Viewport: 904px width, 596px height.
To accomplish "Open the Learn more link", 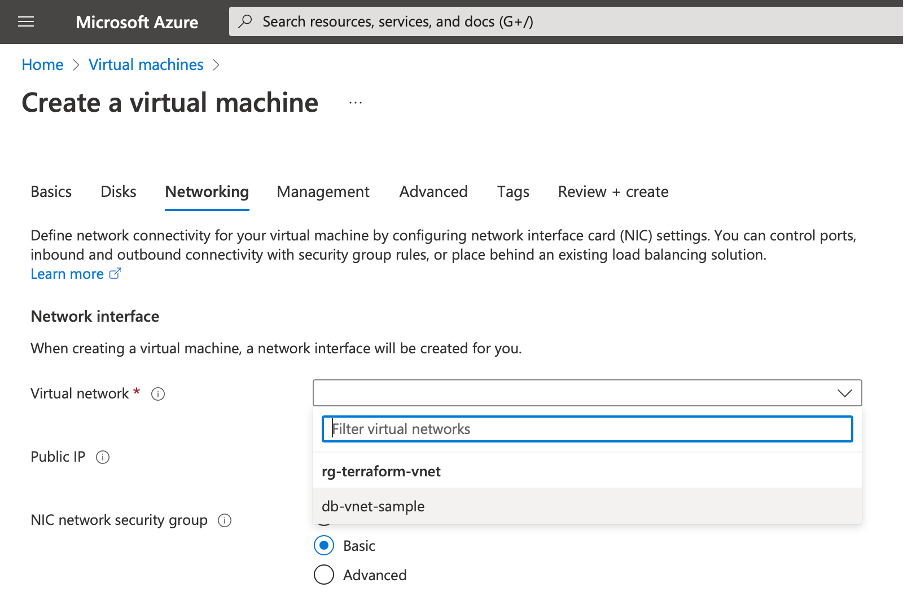I will (x=67, y=274).
